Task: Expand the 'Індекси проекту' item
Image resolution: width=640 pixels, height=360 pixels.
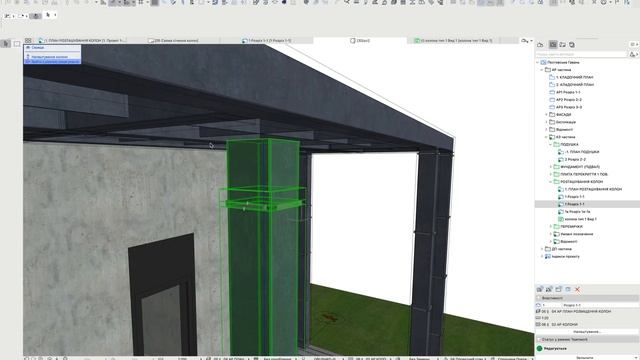Action: coord(542,256)
